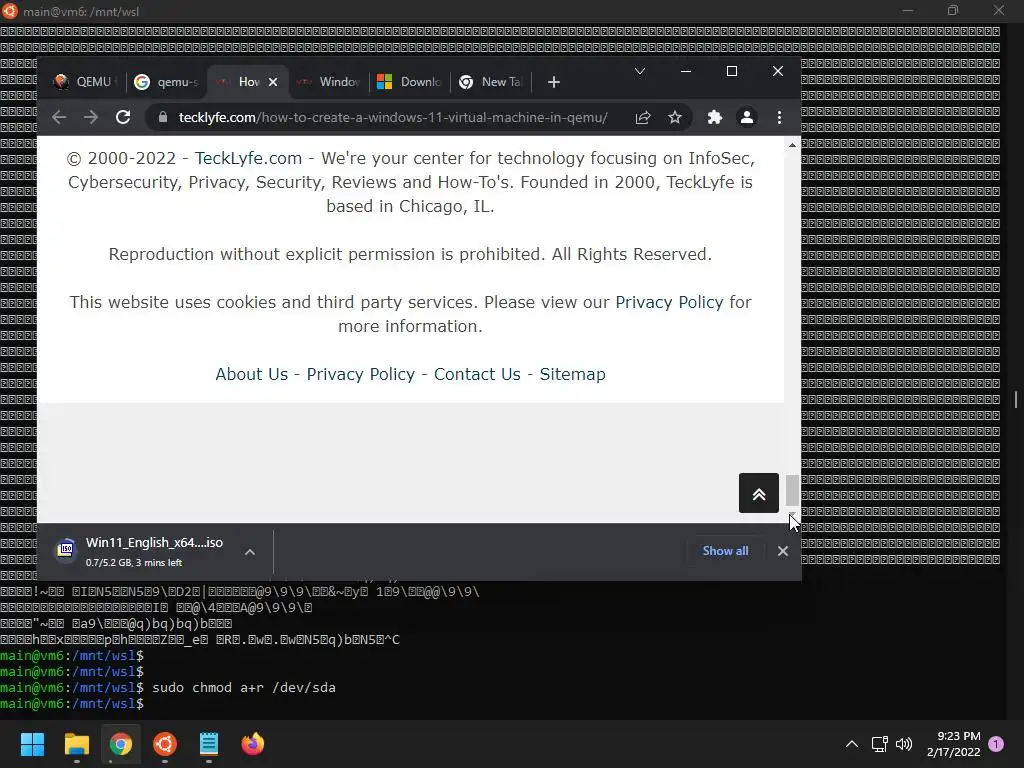Click Chrome's forward navigation arrow
The width and height of the screenshot is (1024, 768).
point(91,118)
